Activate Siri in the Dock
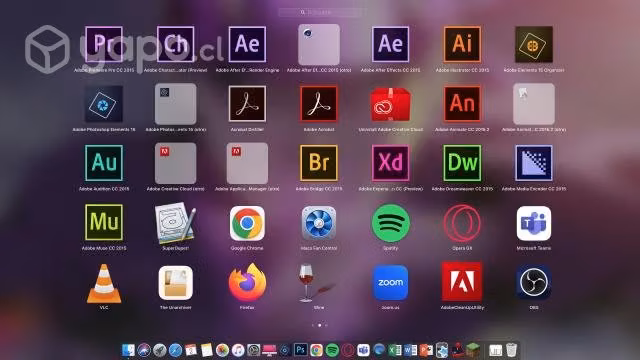This screenshot has width=640, height=360. pos(144,350)
